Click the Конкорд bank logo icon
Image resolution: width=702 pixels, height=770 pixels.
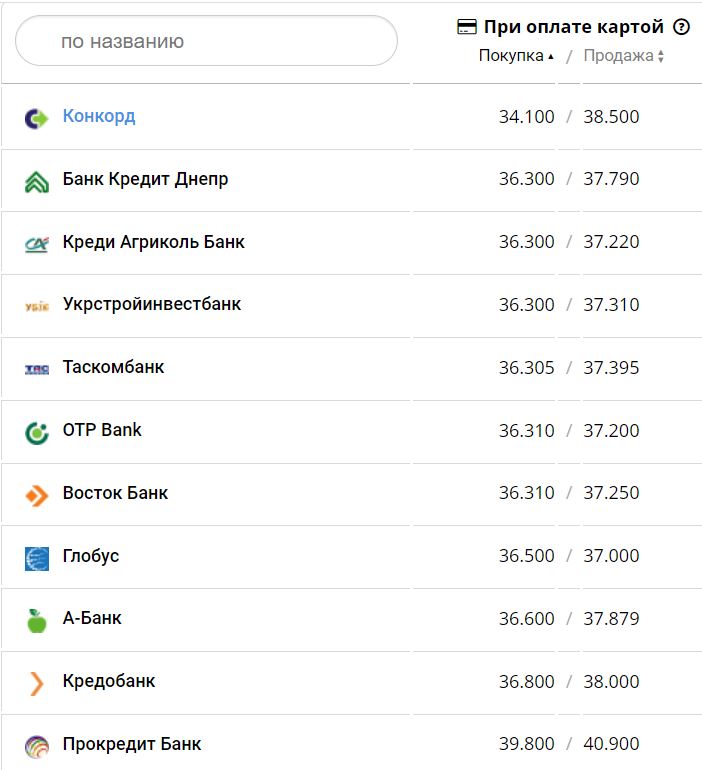(37, 118)
